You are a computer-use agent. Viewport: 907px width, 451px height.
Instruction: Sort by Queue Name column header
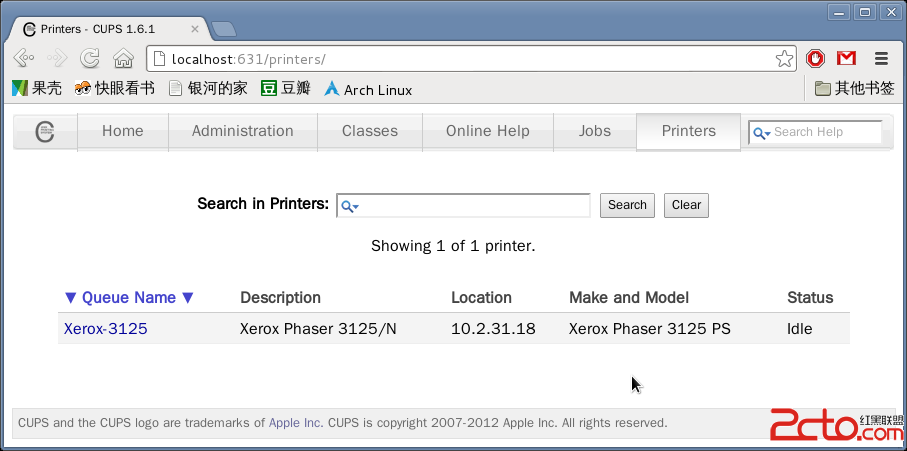pos(129,298)
